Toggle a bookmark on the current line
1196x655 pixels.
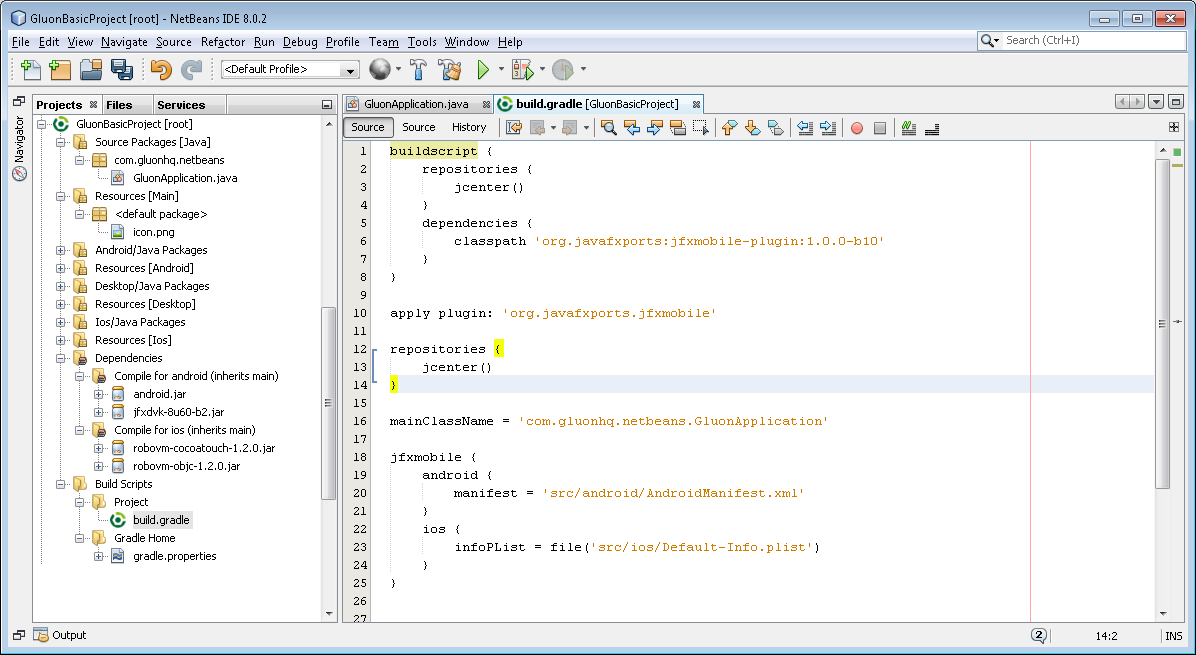click(x=776, y=127)
